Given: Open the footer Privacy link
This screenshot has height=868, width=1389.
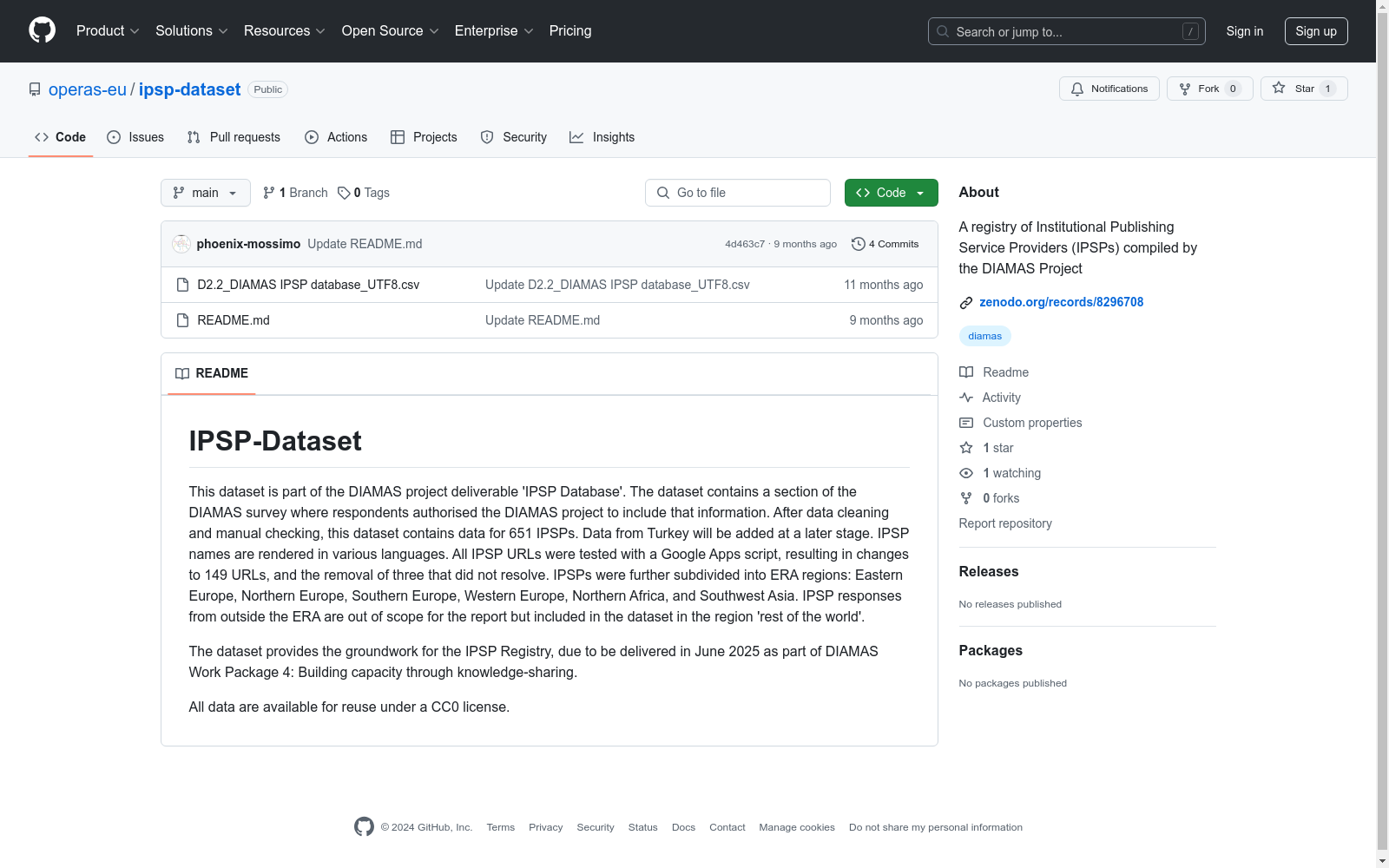Looking at the screenshot, I should pyautogui.click(x=546, y=827).
